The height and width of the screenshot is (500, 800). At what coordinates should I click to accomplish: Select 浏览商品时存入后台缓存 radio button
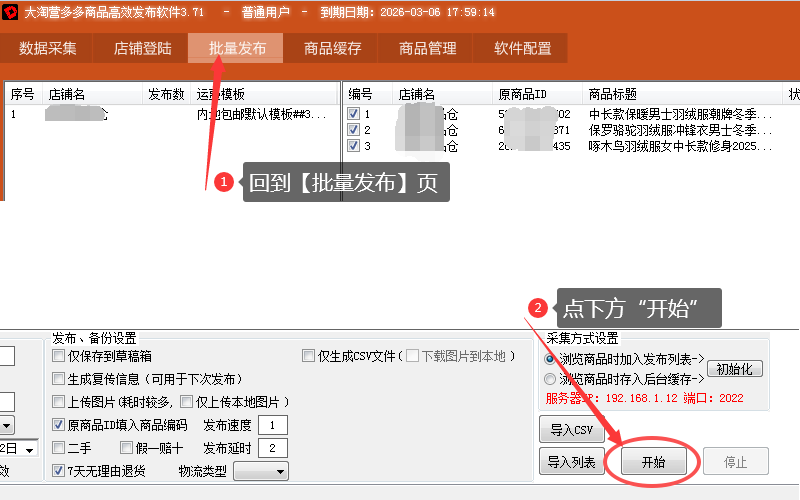click(x=550, y=380)
